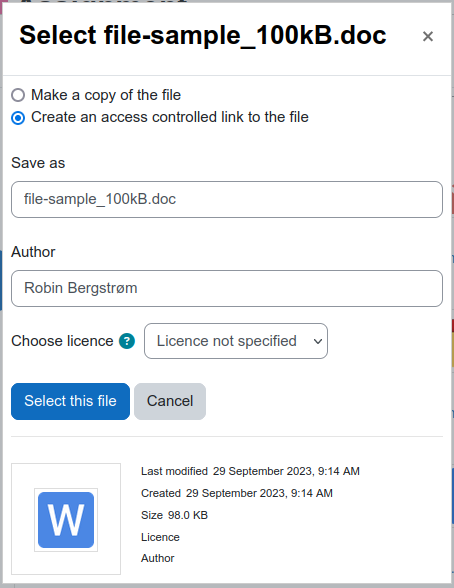
Task: Click the 'Create an access controlled link to the file' label text
Action: [x=170, y=117]
